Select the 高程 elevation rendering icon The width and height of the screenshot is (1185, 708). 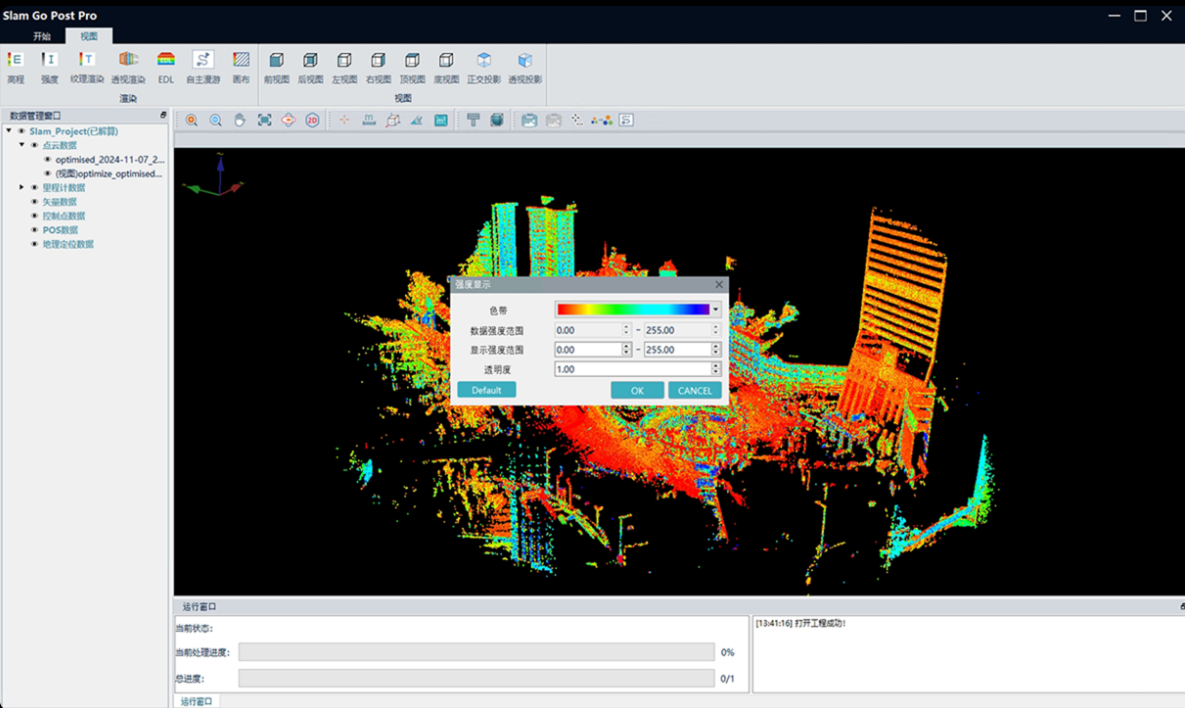coord(15,62)
